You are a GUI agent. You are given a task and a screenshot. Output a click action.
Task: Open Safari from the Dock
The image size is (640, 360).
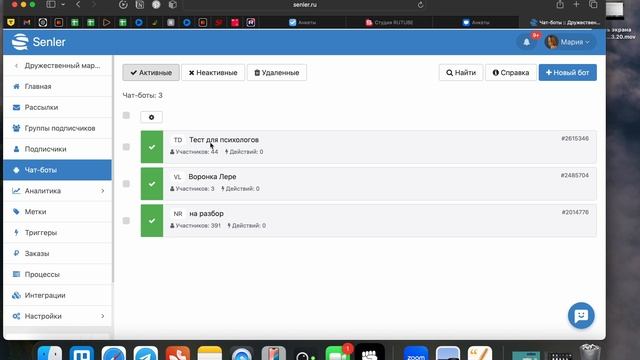114,353
